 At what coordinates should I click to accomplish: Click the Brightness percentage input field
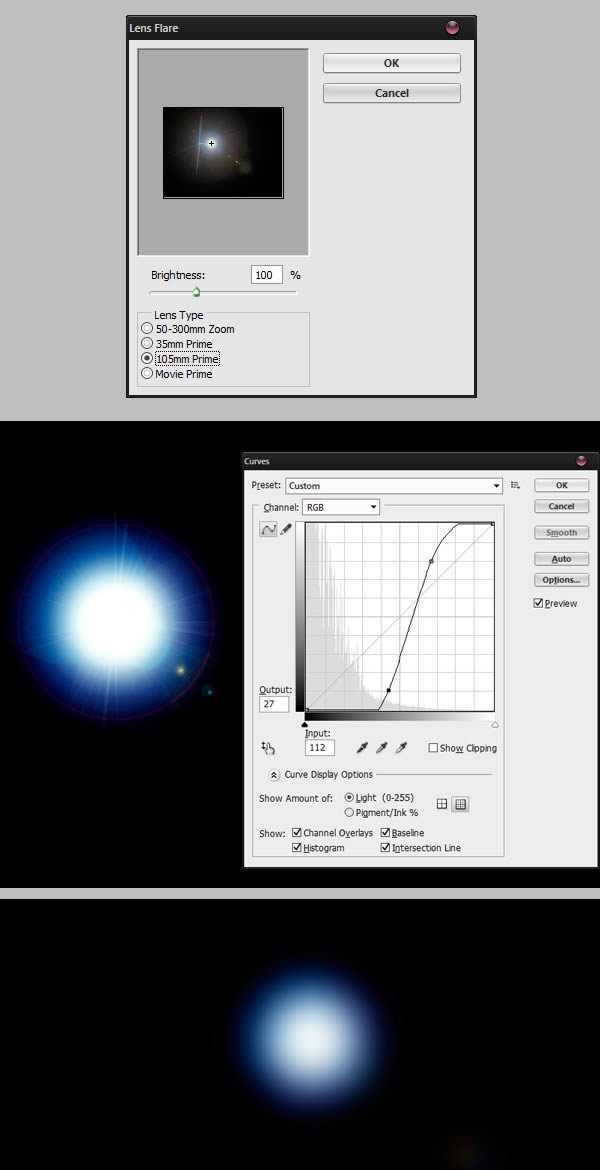266,275
